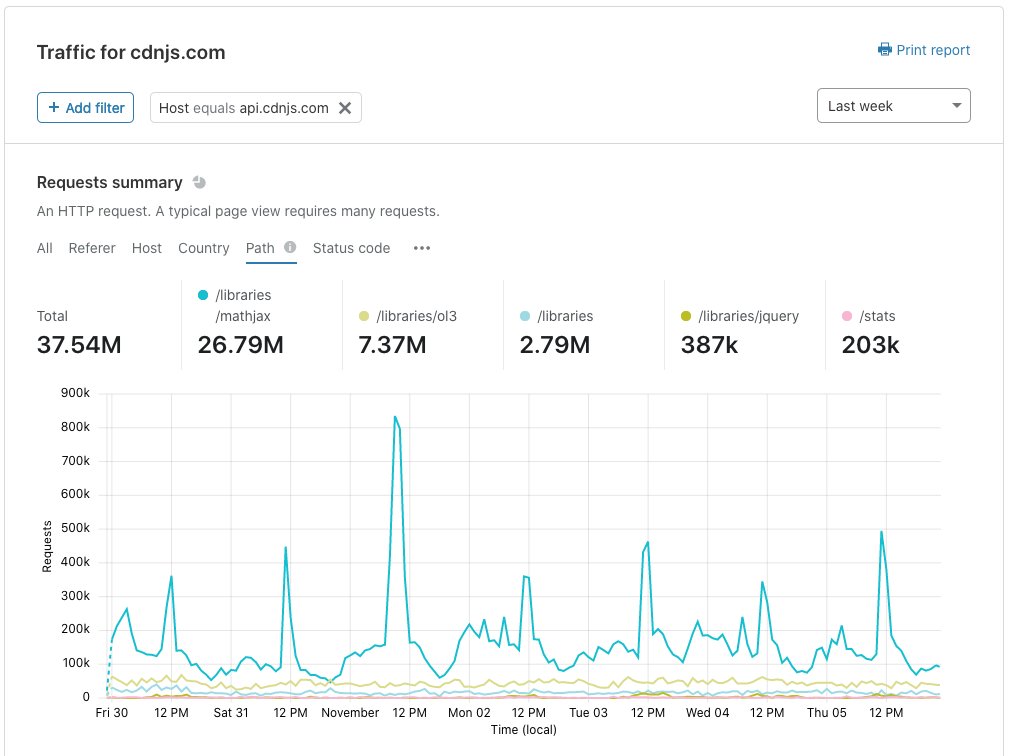This screenshot has height=756, width=1009.
Task: Switch to the Country tab
Action: coord(203,248)
